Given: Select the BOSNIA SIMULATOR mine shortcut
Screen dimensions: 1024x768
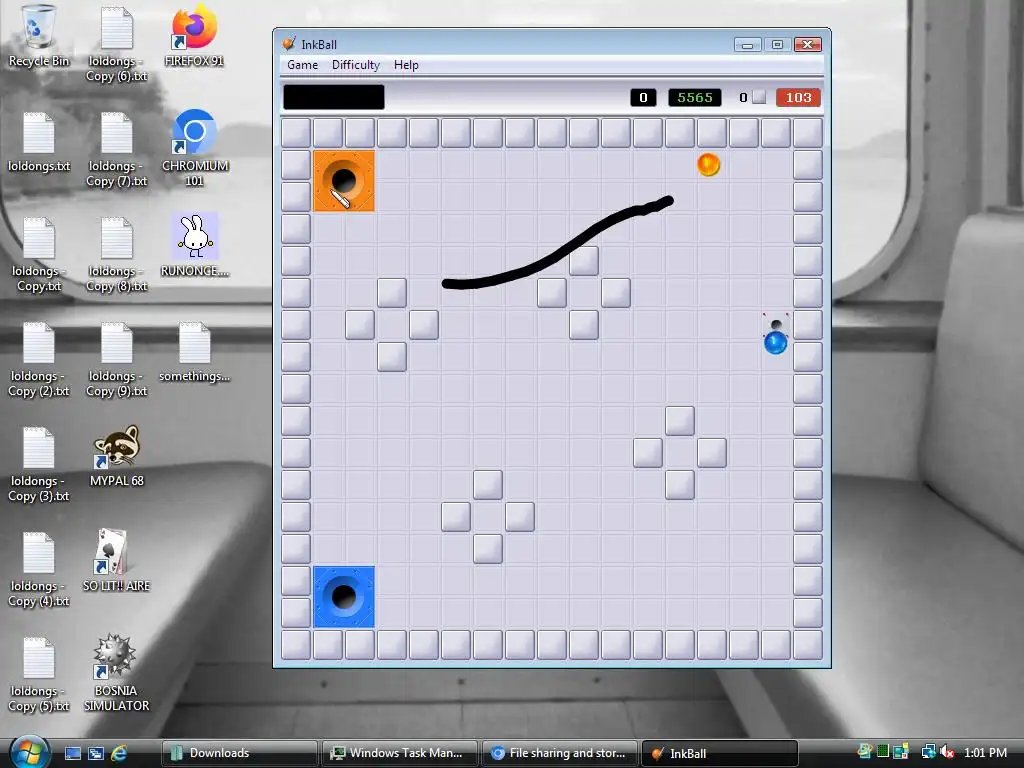Looking at the screenshot, I should pos(116,673).
